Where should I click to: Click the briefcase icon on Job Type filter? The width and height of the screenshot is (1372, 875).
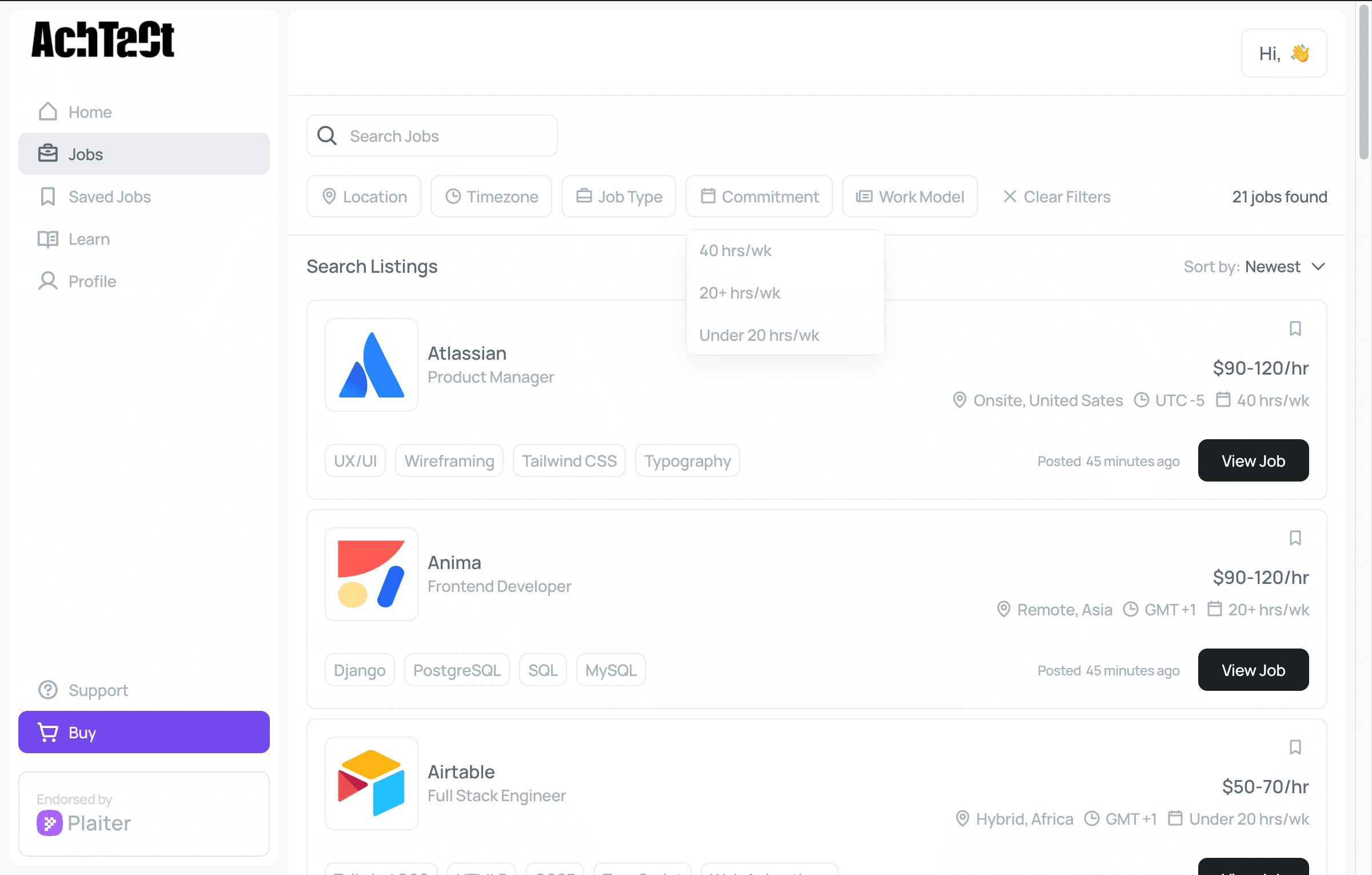tap(584, 196)
